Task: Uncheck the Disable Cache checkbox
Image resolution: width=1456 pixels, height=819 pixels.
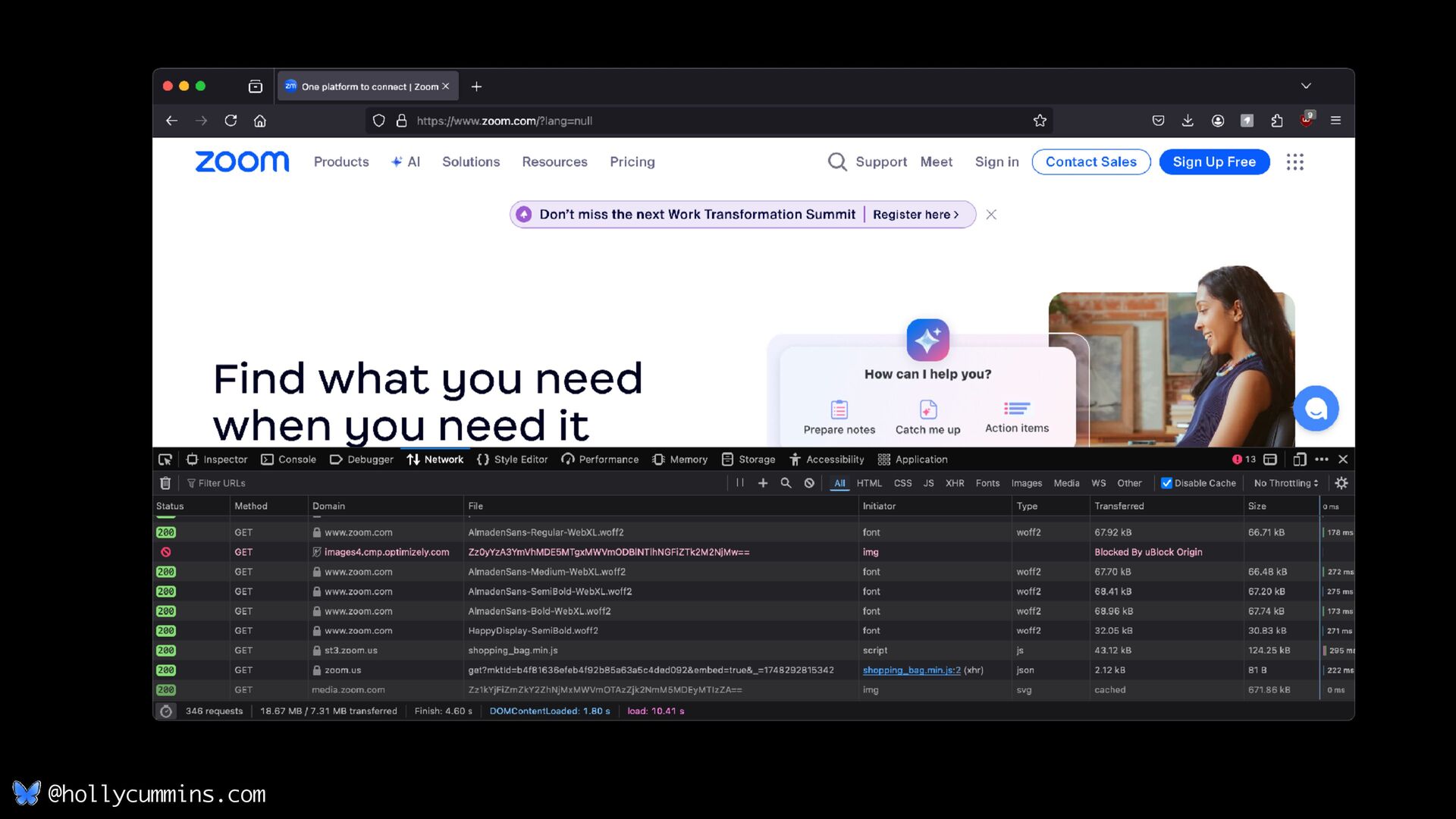Action: pyautogui.click(x=1167, y=483)
